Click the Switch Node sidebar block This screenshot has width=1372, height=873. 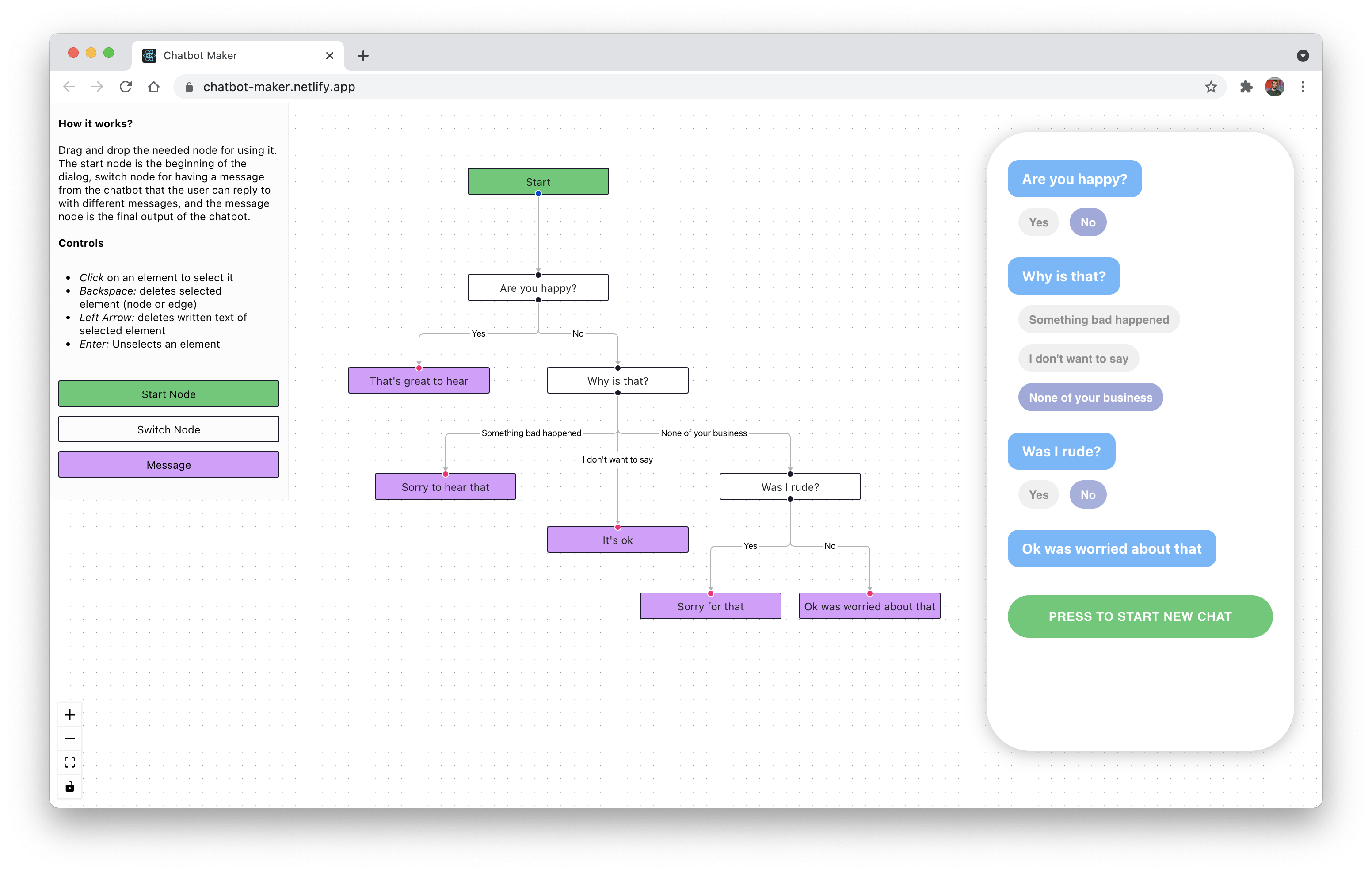(169, 429)
